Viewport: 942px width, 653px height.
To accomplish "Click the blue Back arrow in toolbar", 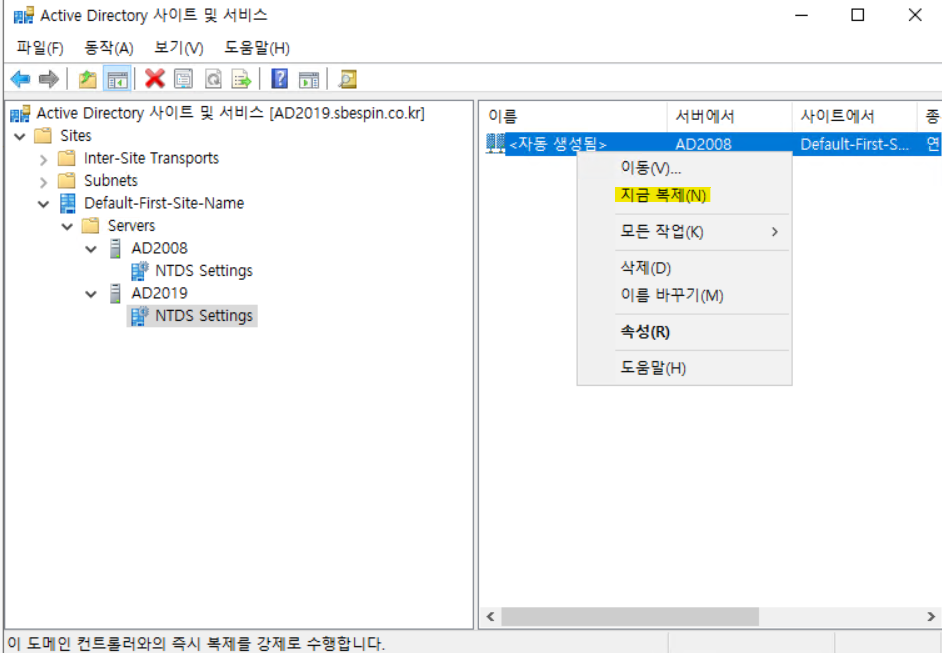I will pyautogui.click(x=20, y=79).
